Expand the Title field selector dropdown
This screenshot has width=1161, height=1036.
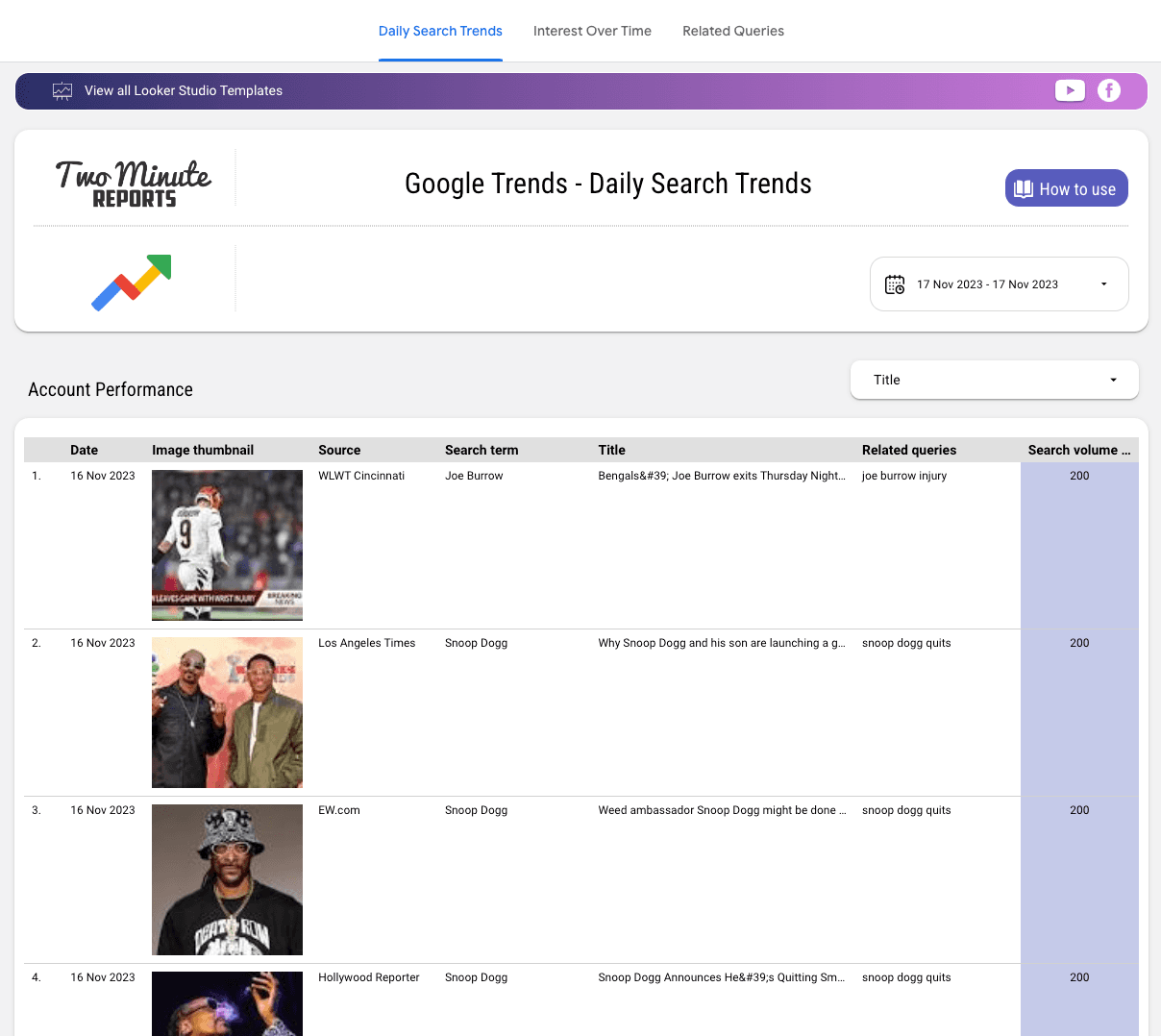(x=994, y=380)
